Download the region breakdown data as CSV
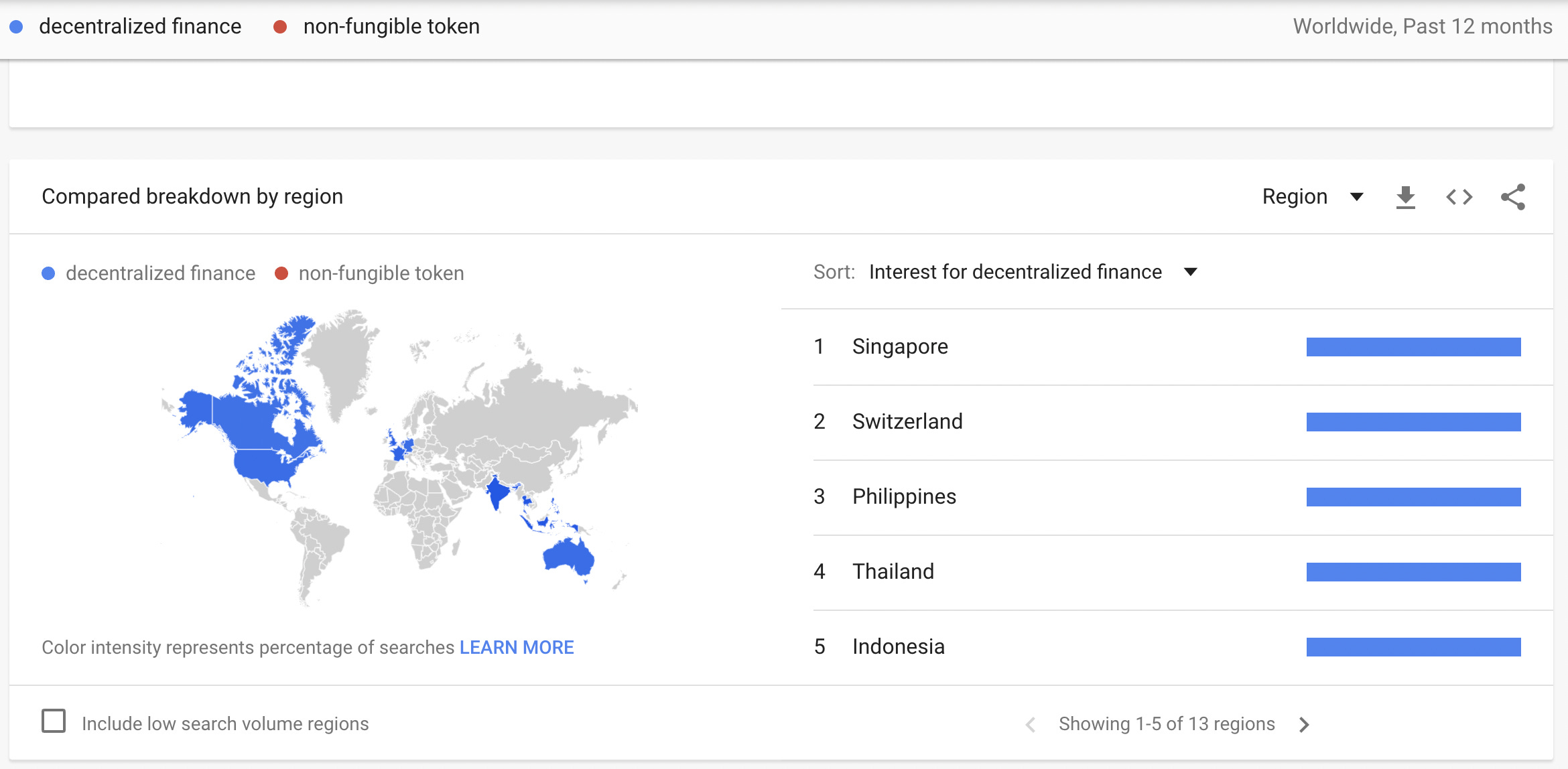This screenshot has width=1568, height=769. point(1405,198)
